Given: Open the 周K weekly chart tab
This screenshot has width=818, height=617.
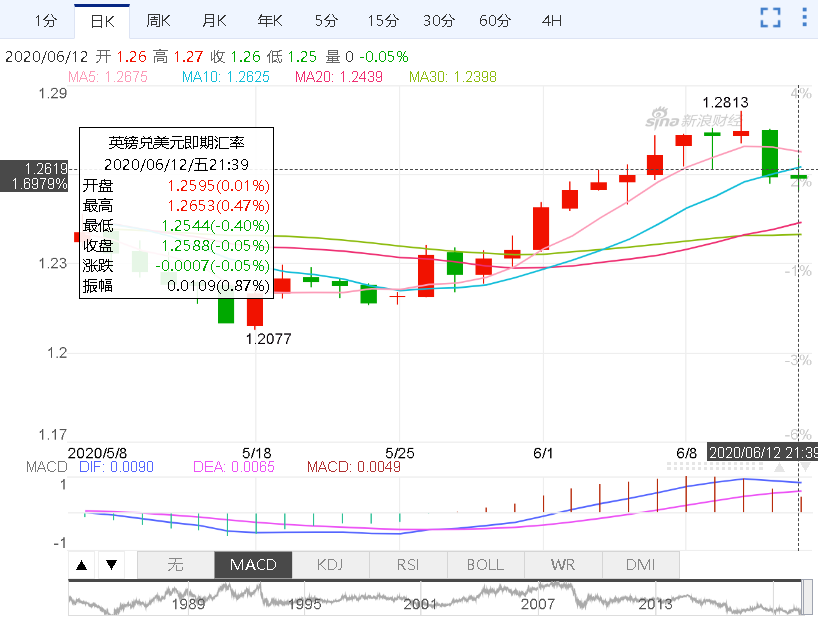Looking at the screenshot, I should (158, 21).
